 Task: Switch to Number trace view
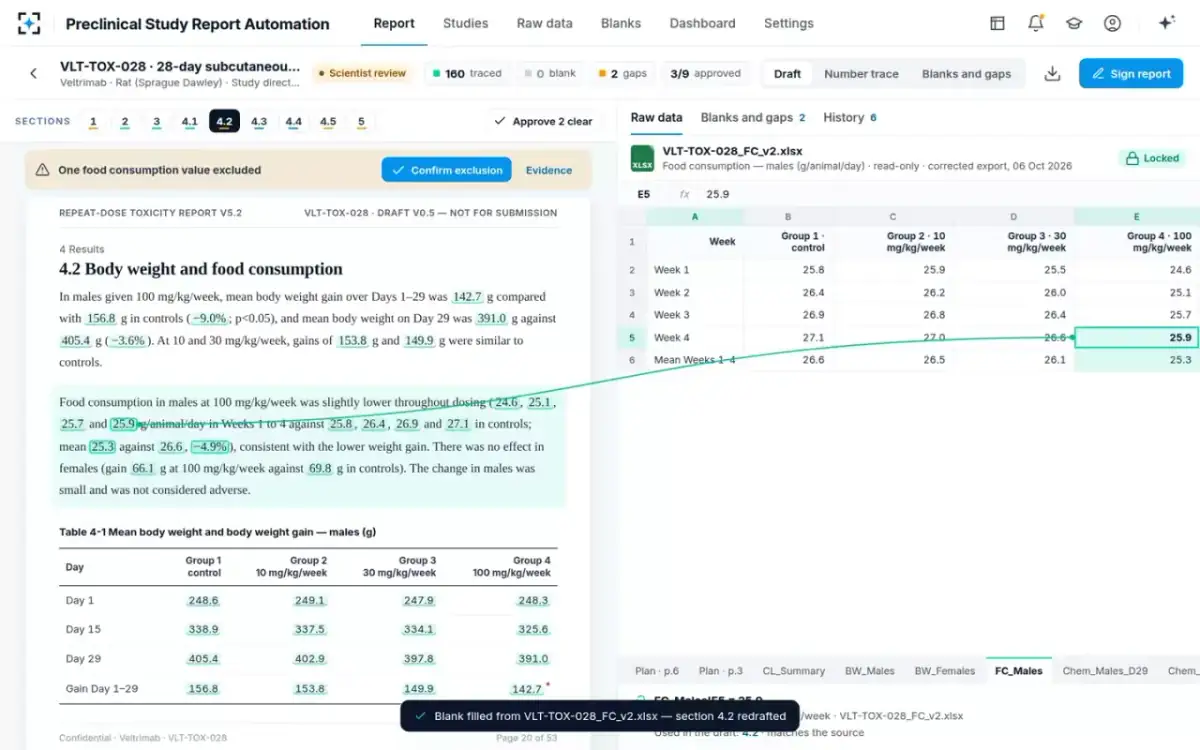click(861, 73)
